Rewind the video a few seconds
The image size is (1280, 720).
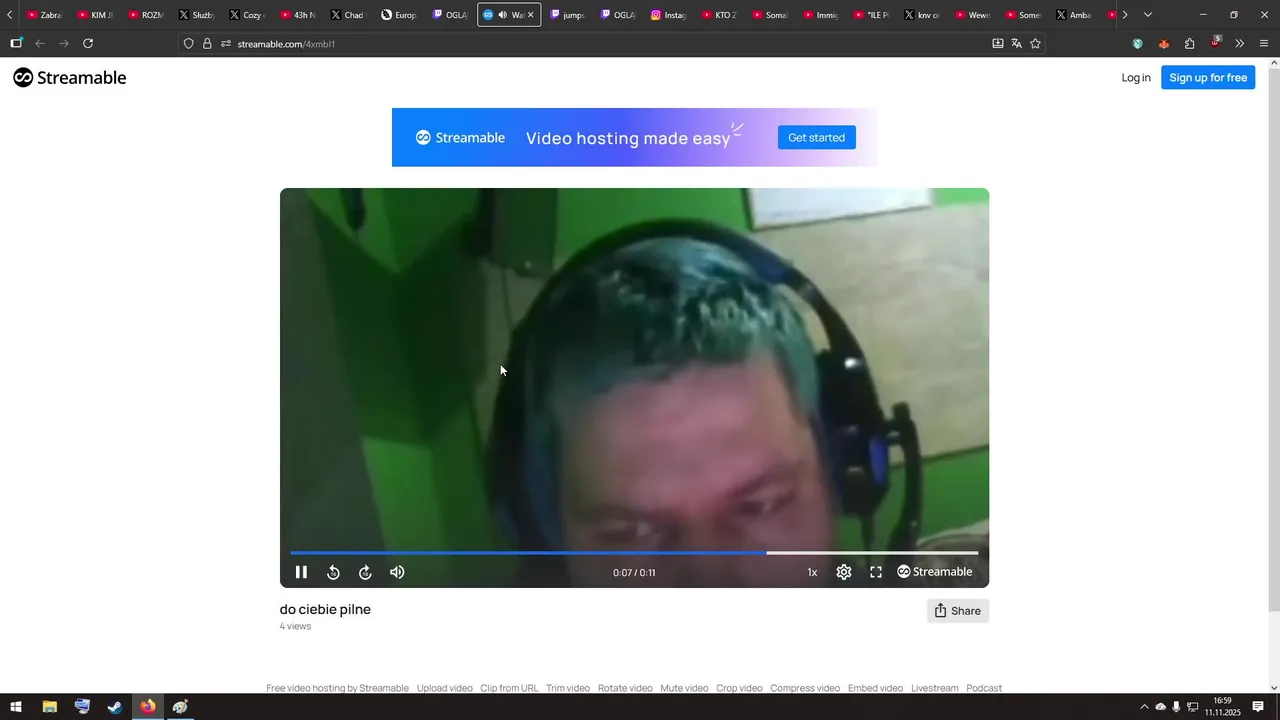(333, 572)
